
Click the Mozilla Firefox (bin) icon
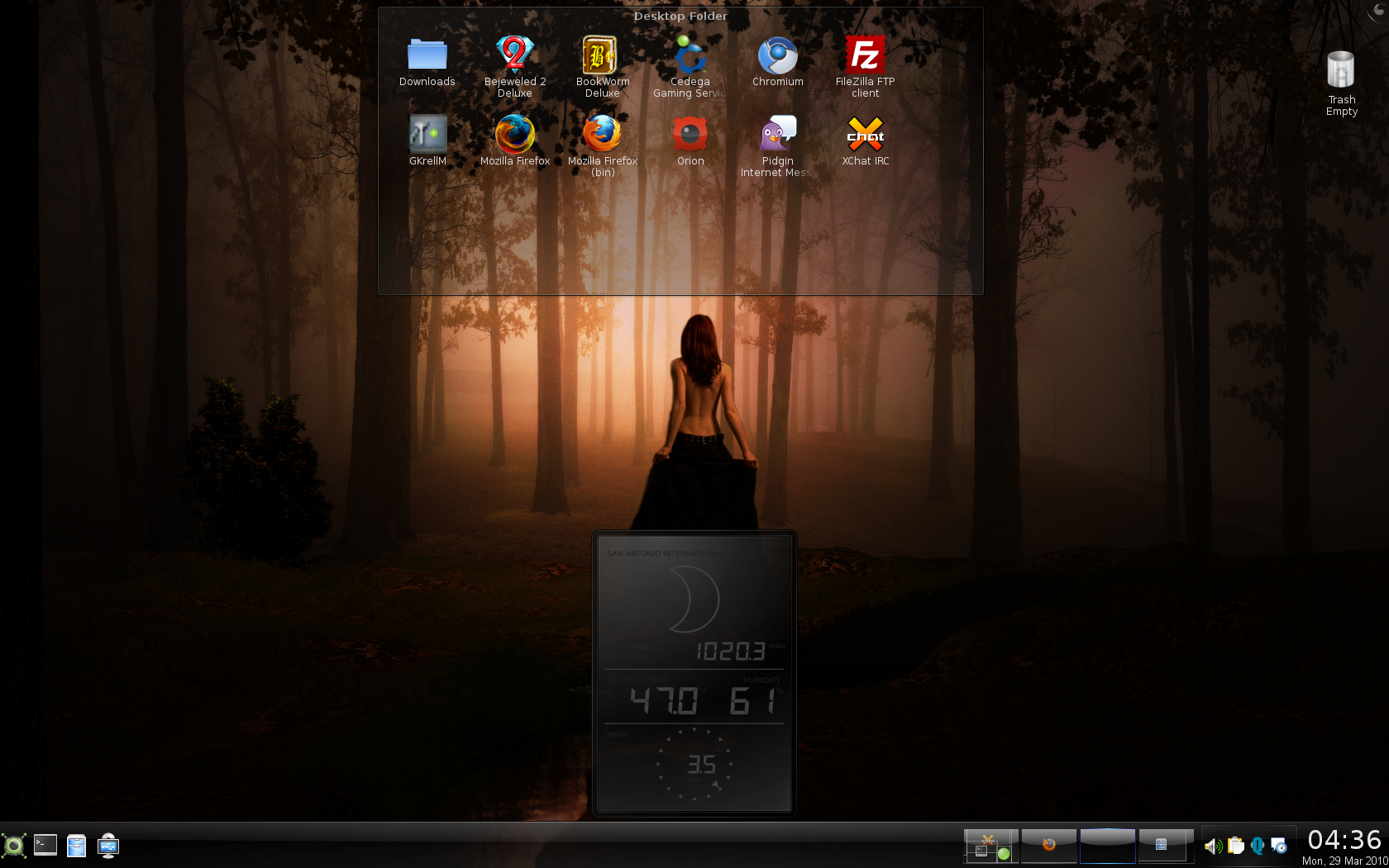[x=602, y=134]
